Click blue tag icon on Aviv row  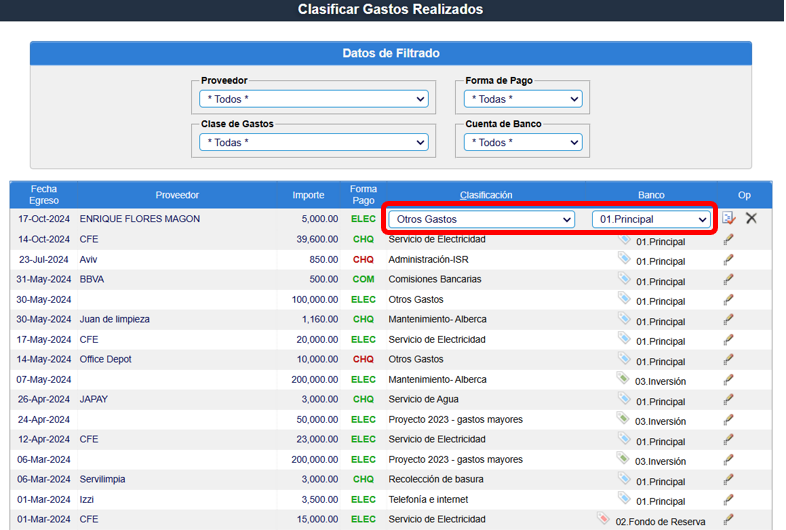[x=624, y=258]
